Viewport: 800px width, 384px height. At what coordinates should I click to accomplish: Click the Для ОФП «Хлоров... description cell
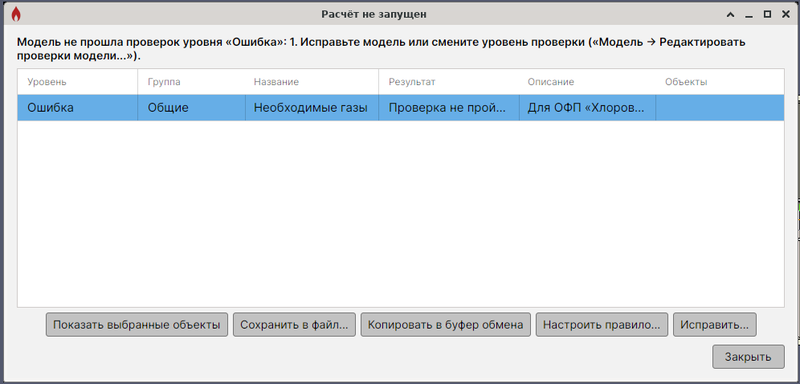[x=587, y=108]
